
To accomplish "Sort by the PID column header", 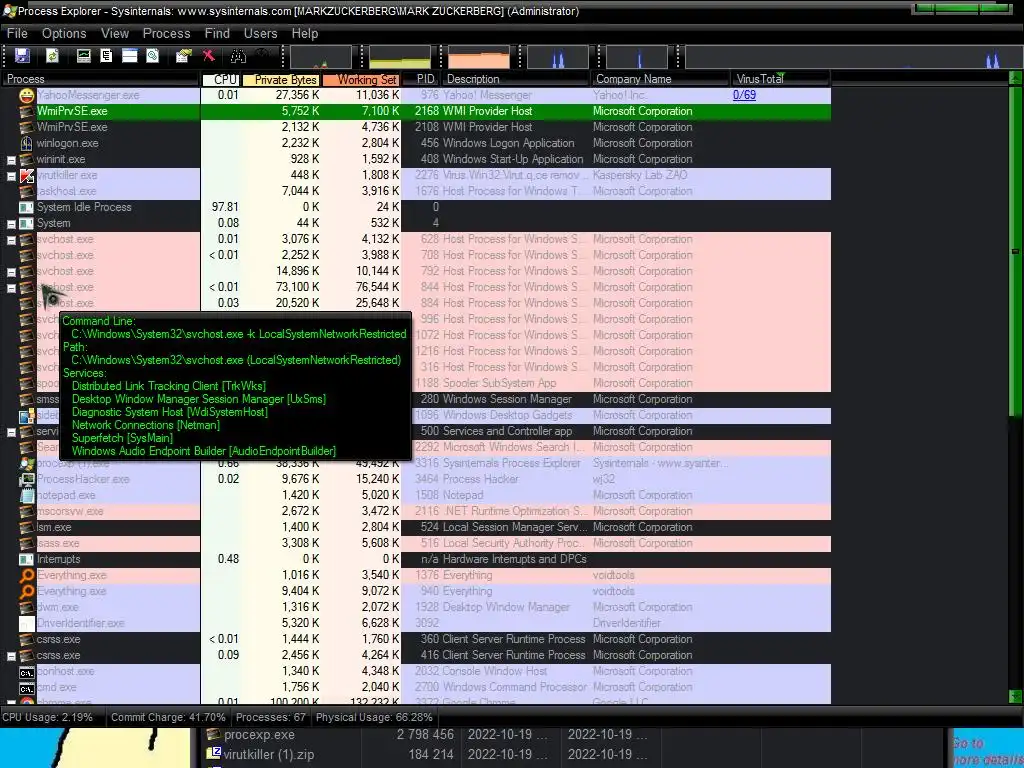I will tap(421, 79).
